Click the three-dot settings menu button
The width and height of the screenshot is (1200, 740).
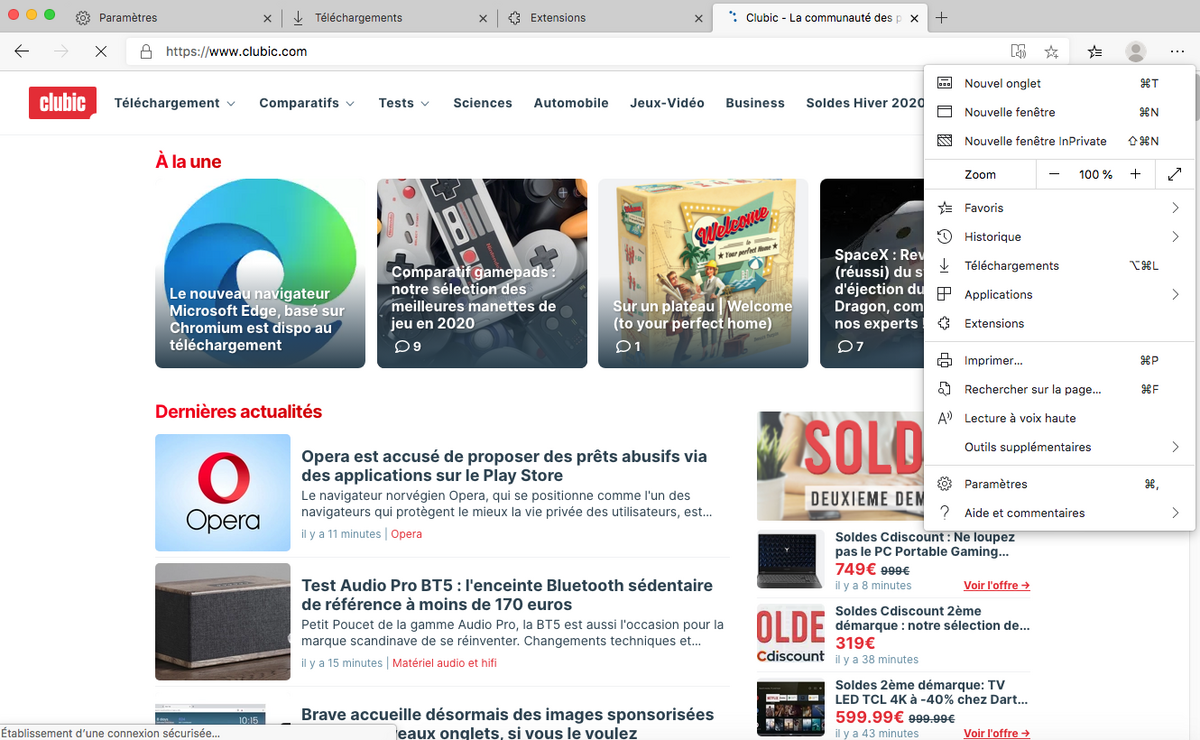[1176, 52]
